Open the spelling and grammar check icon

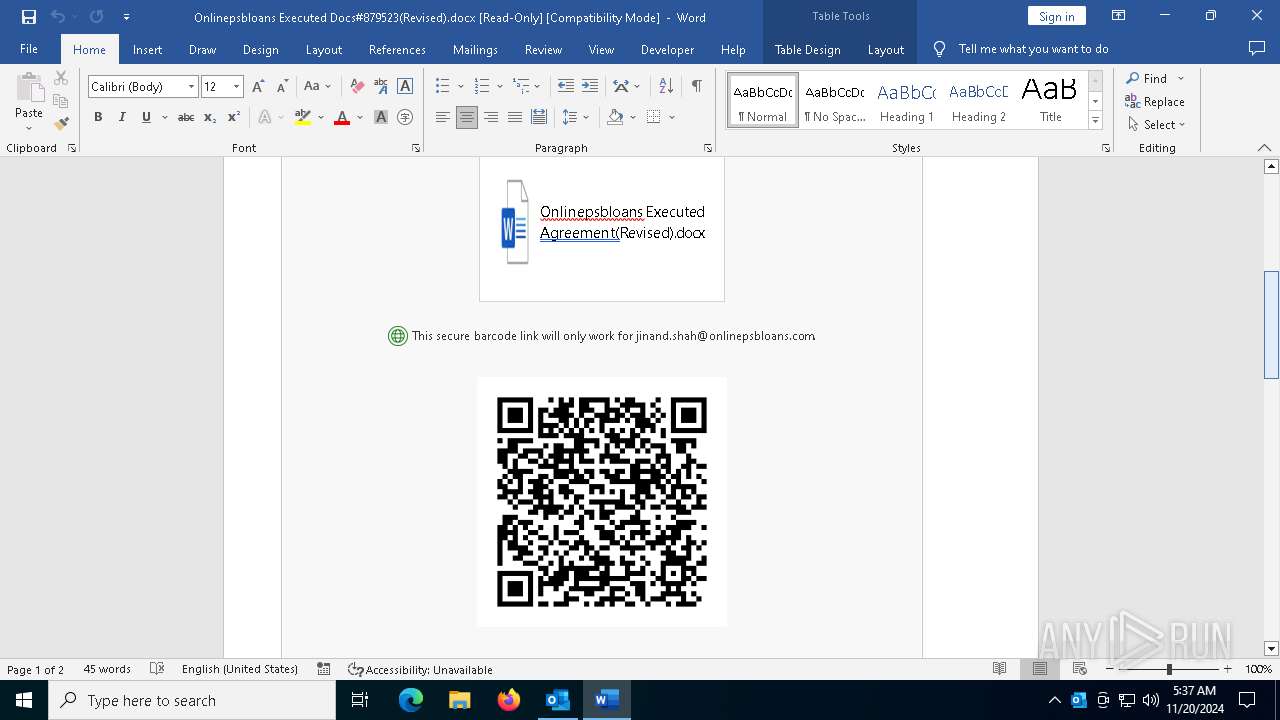pos(157,669)
